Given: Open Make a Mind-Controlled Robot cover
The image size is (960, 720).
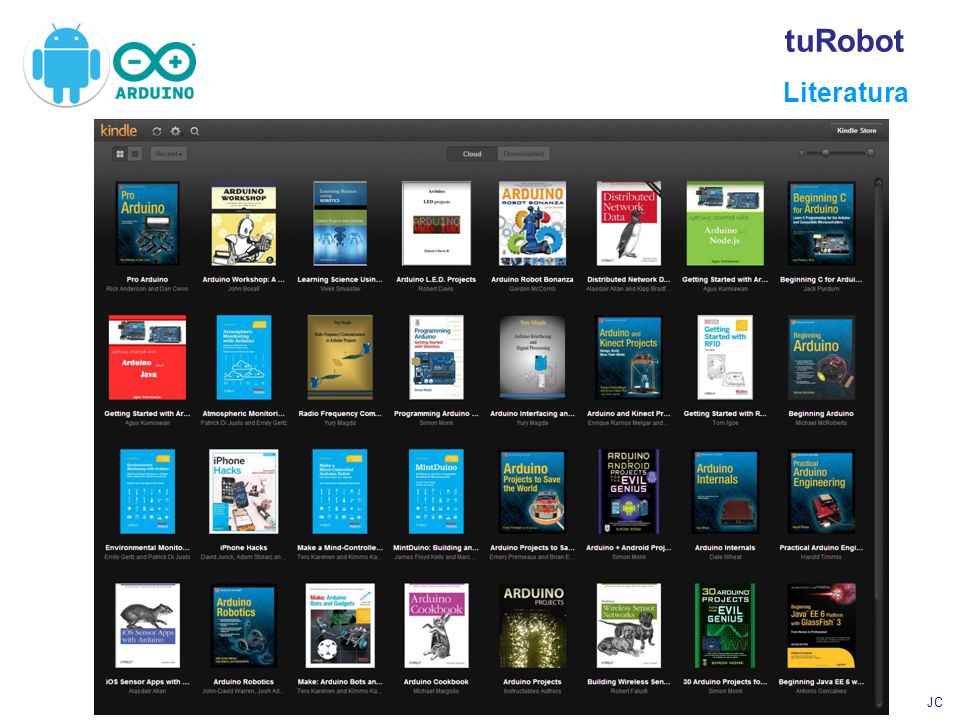Looking at the screenshot, I should coord(340,492).
